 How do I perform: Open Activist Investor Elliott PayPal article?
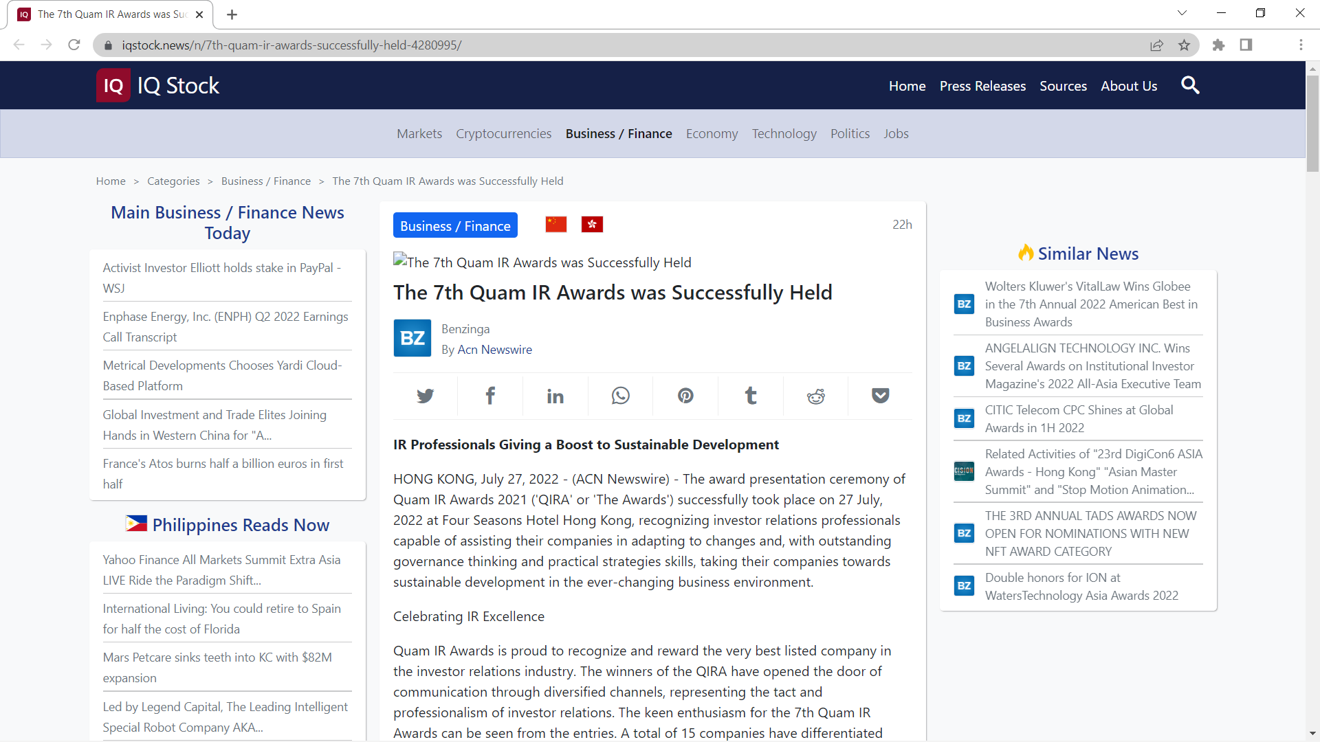227,277
